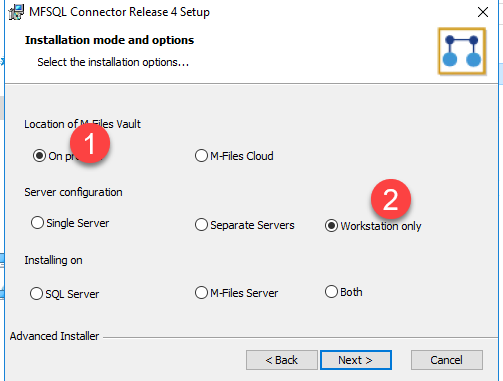
Task: Choose the Separate Servers option
Action: 245,225
